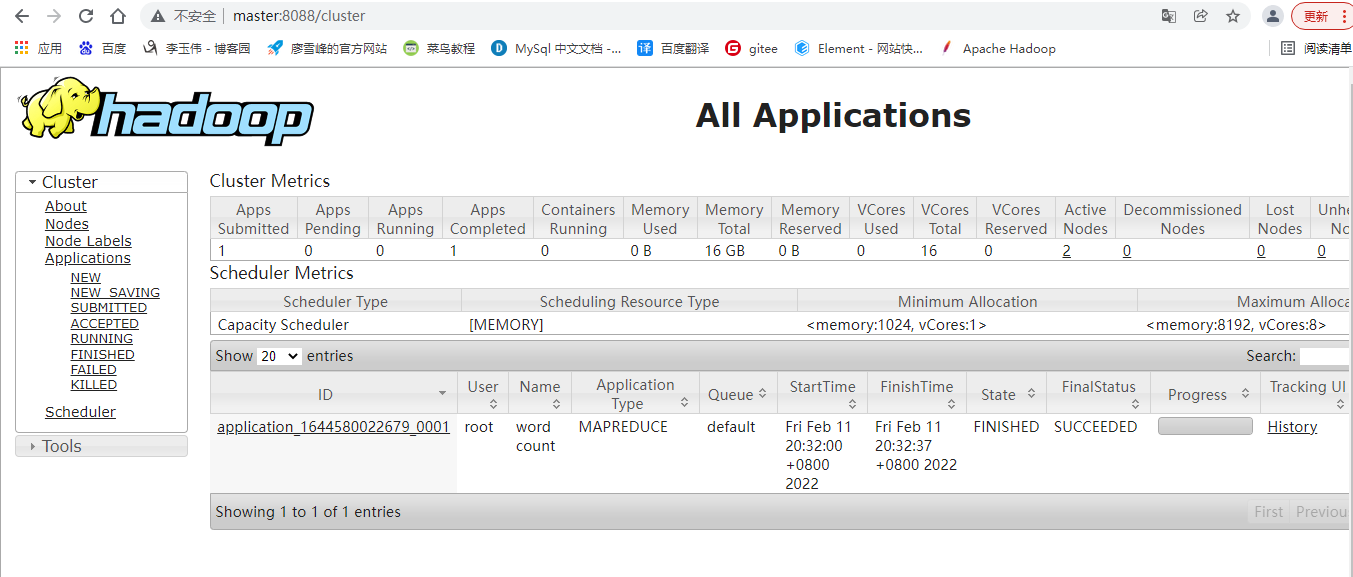This screenshot has height=577, width=1353.
Task: Sort table by Application Type column
Action: tap(635, 394)
